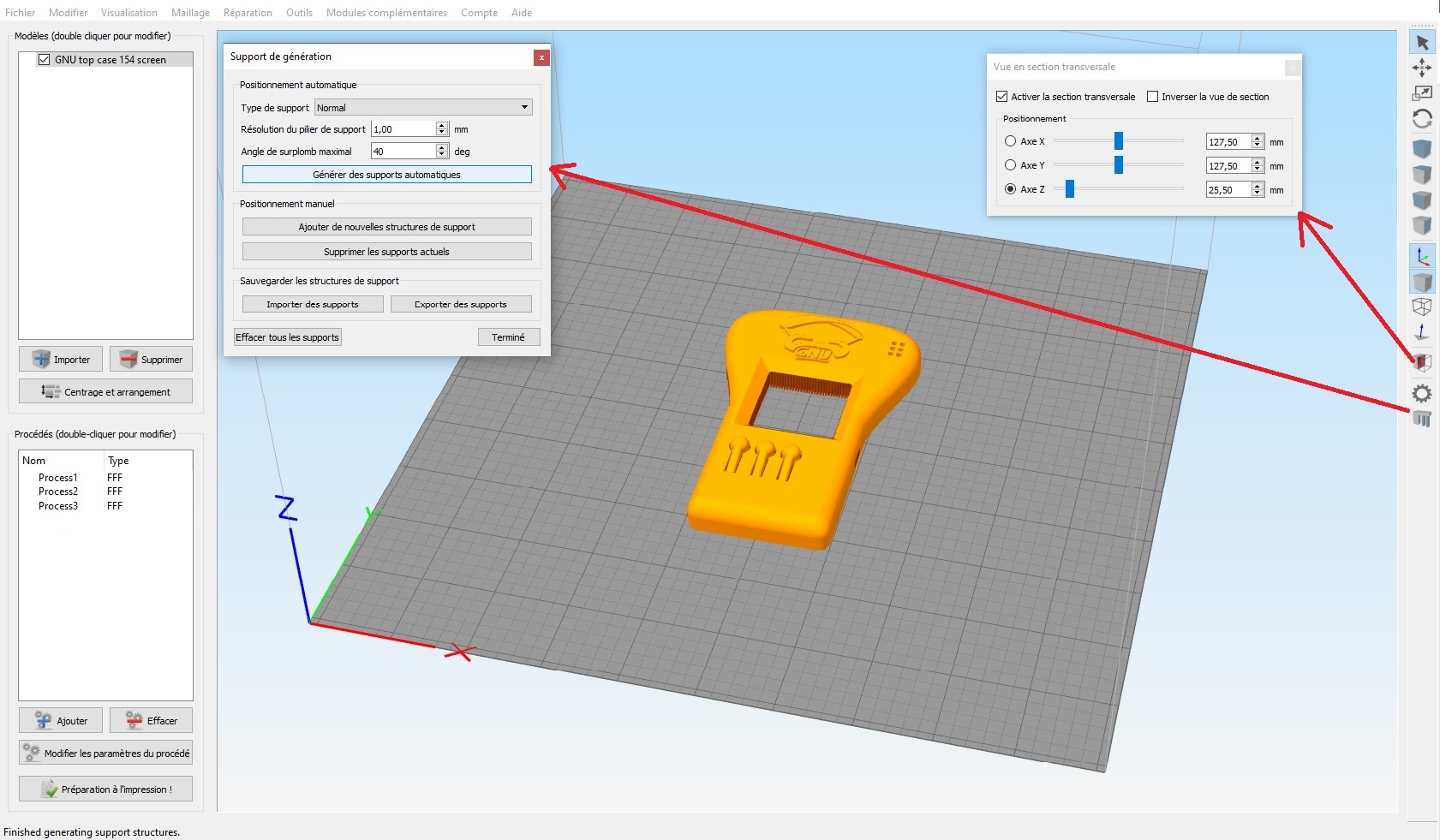Switch to the default isometric view cube

(x=1422, y=149)
